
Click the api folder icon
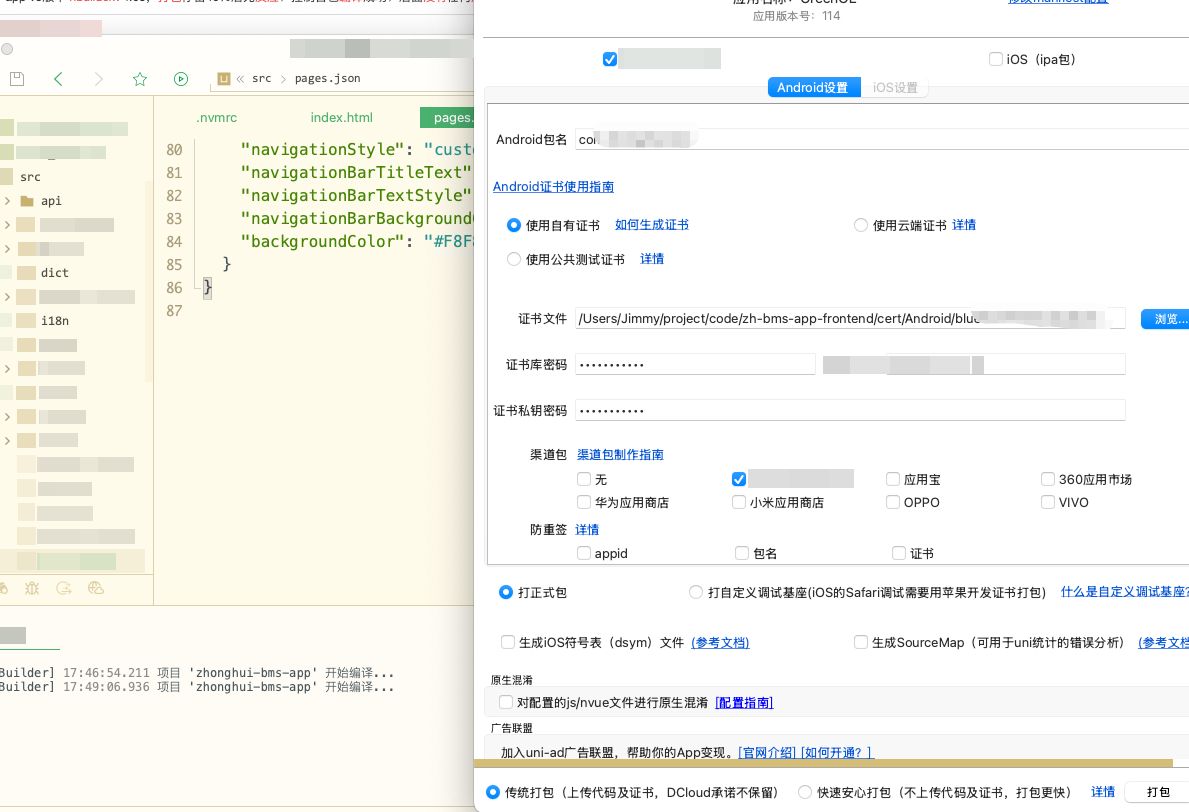click(x=27, y=201)
